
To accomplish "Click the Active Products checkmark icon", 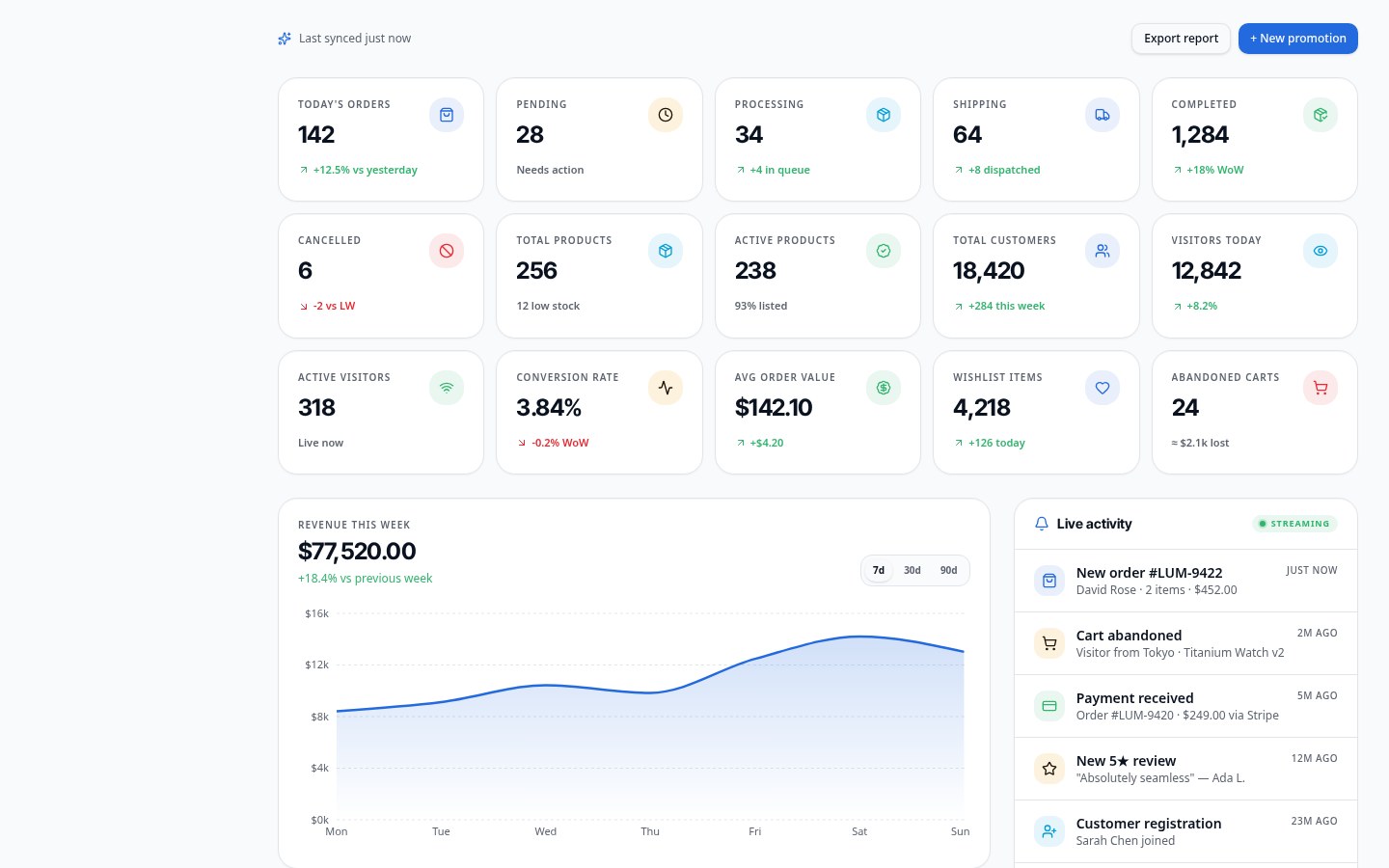I will pyautogui.click(x=884, y=251).
